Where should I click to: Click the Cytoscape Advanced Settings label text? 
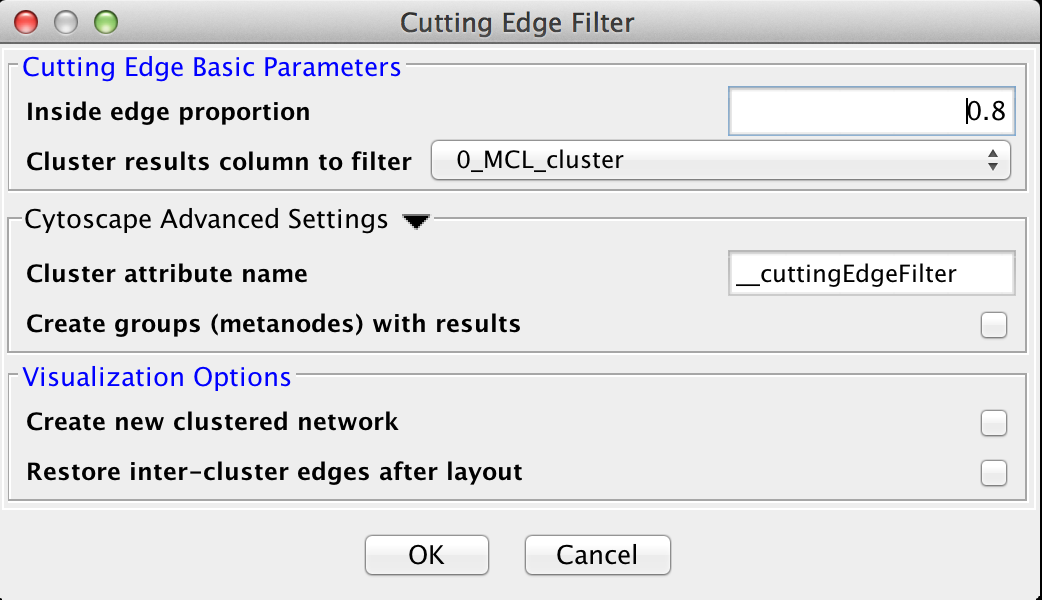205,220
